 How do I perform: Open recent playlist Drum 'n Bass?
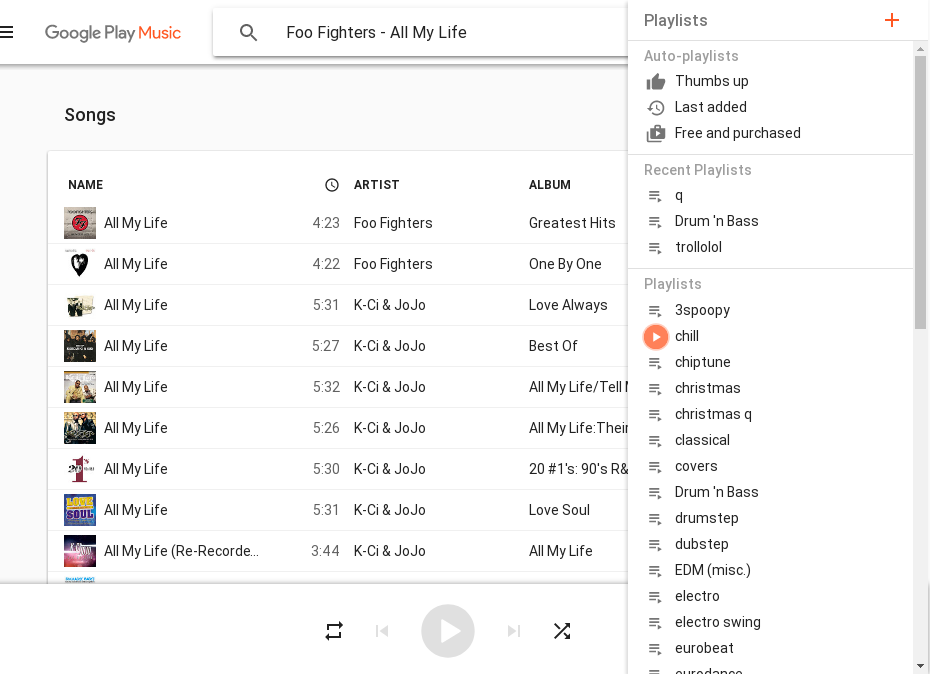pos(716,221)
